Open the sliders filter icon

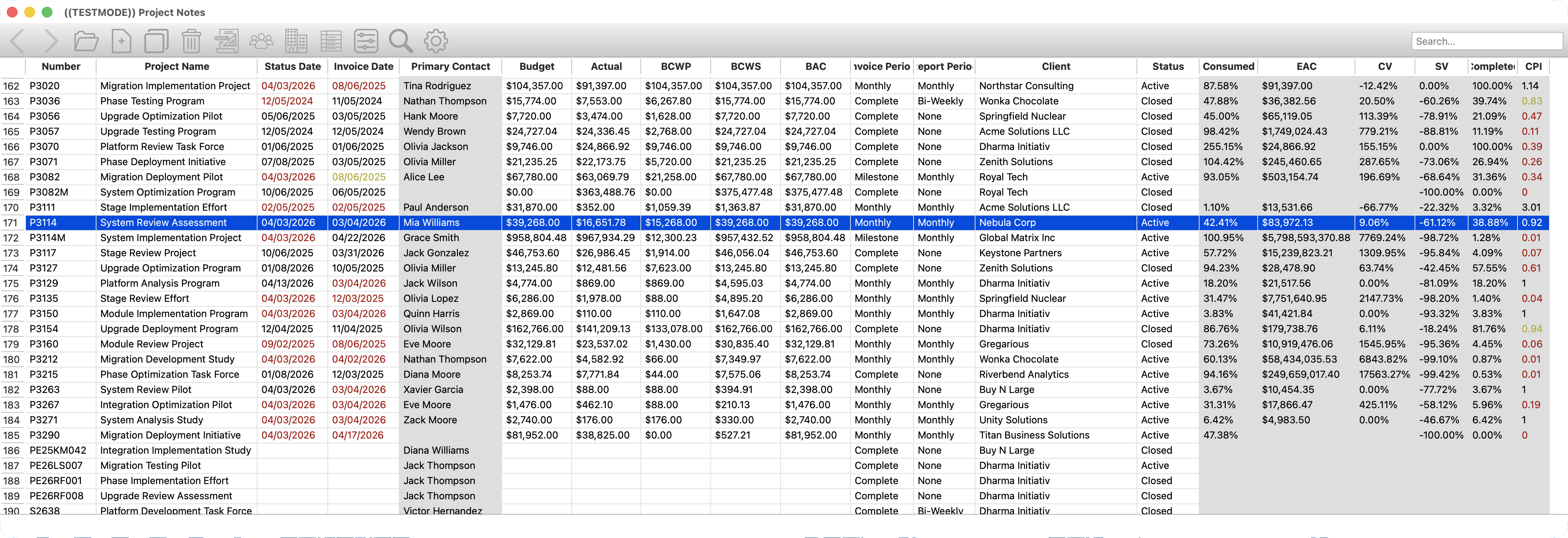tap(366, 41)
